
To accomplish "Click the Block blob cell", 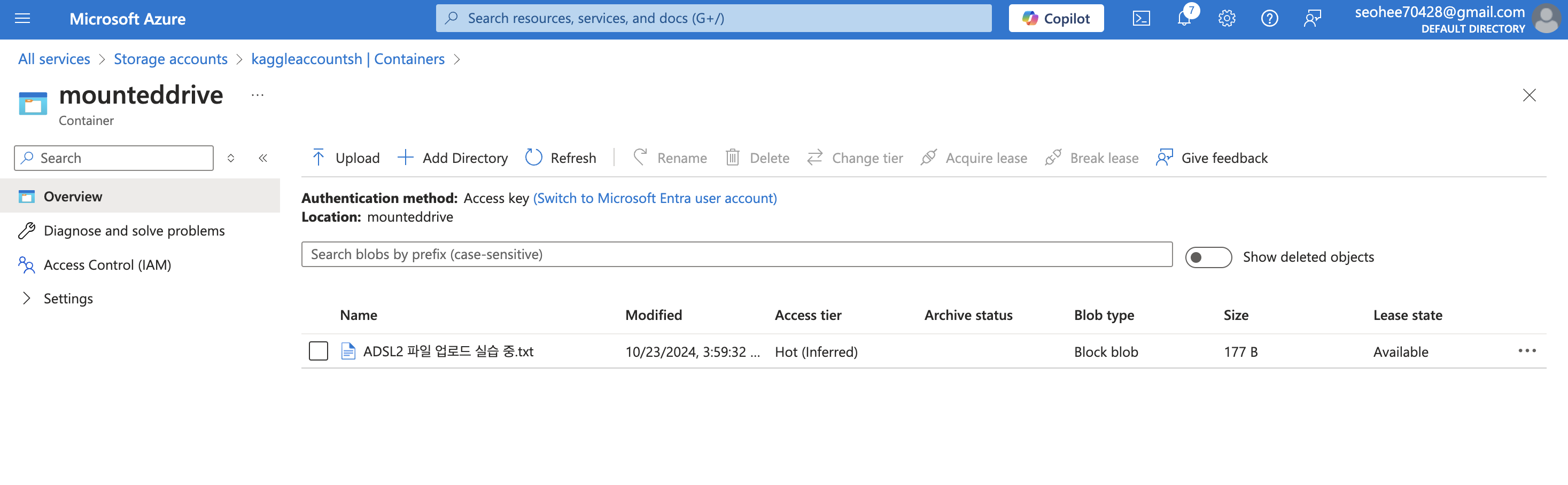I will [1105, 351].
